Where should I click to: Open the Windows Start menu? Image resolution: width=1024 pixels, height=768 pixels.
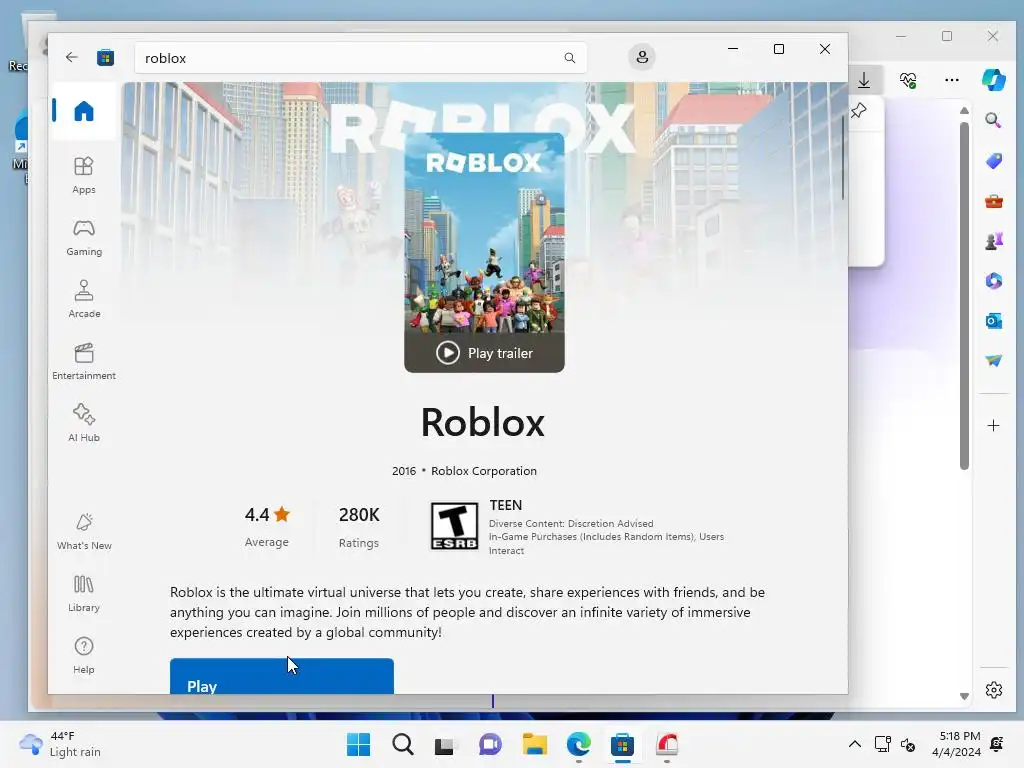[358, 744]
